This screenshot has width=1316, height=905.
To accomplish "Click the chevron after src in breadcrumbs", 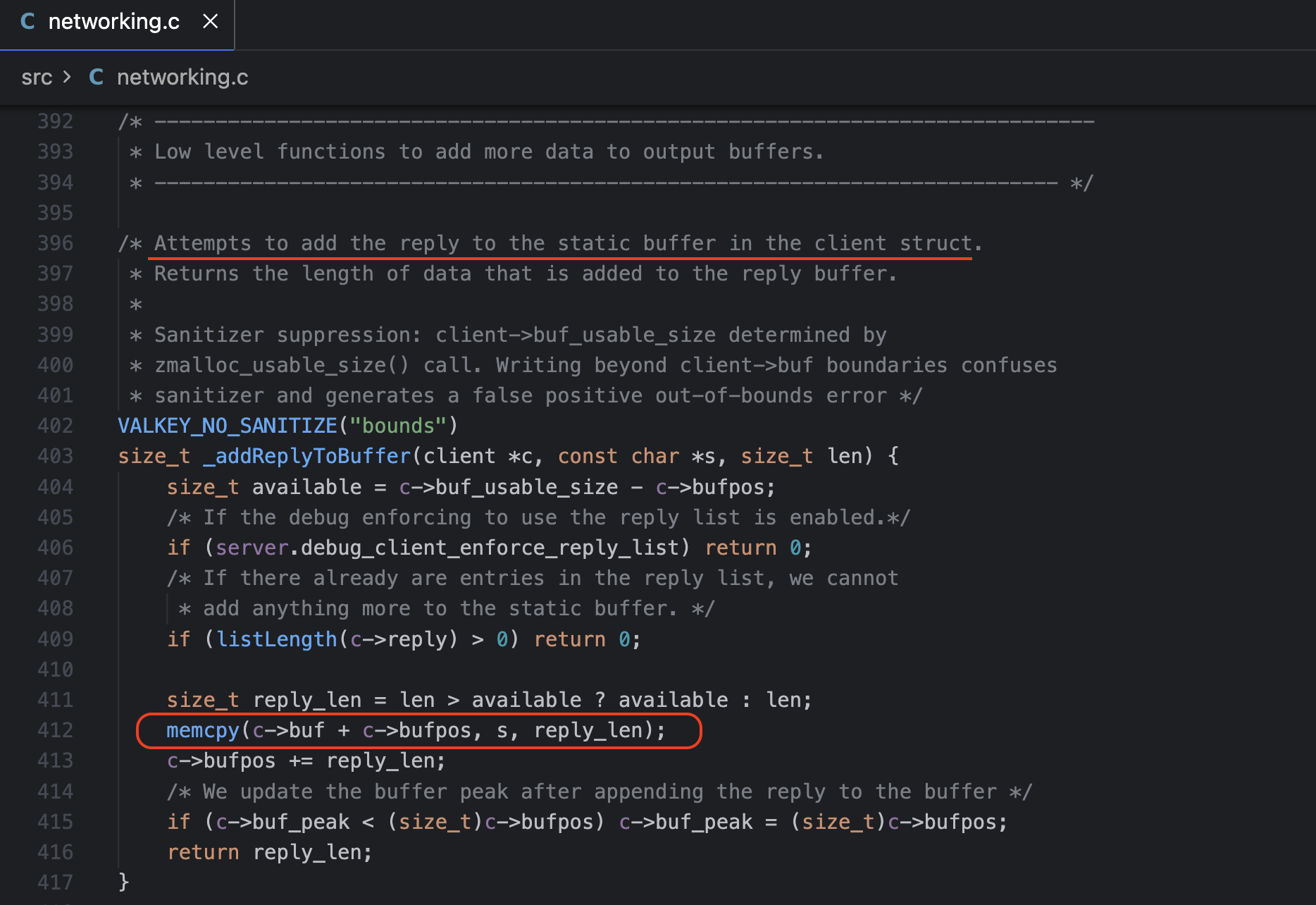I will pyautogui.click(x=67, y=77).
